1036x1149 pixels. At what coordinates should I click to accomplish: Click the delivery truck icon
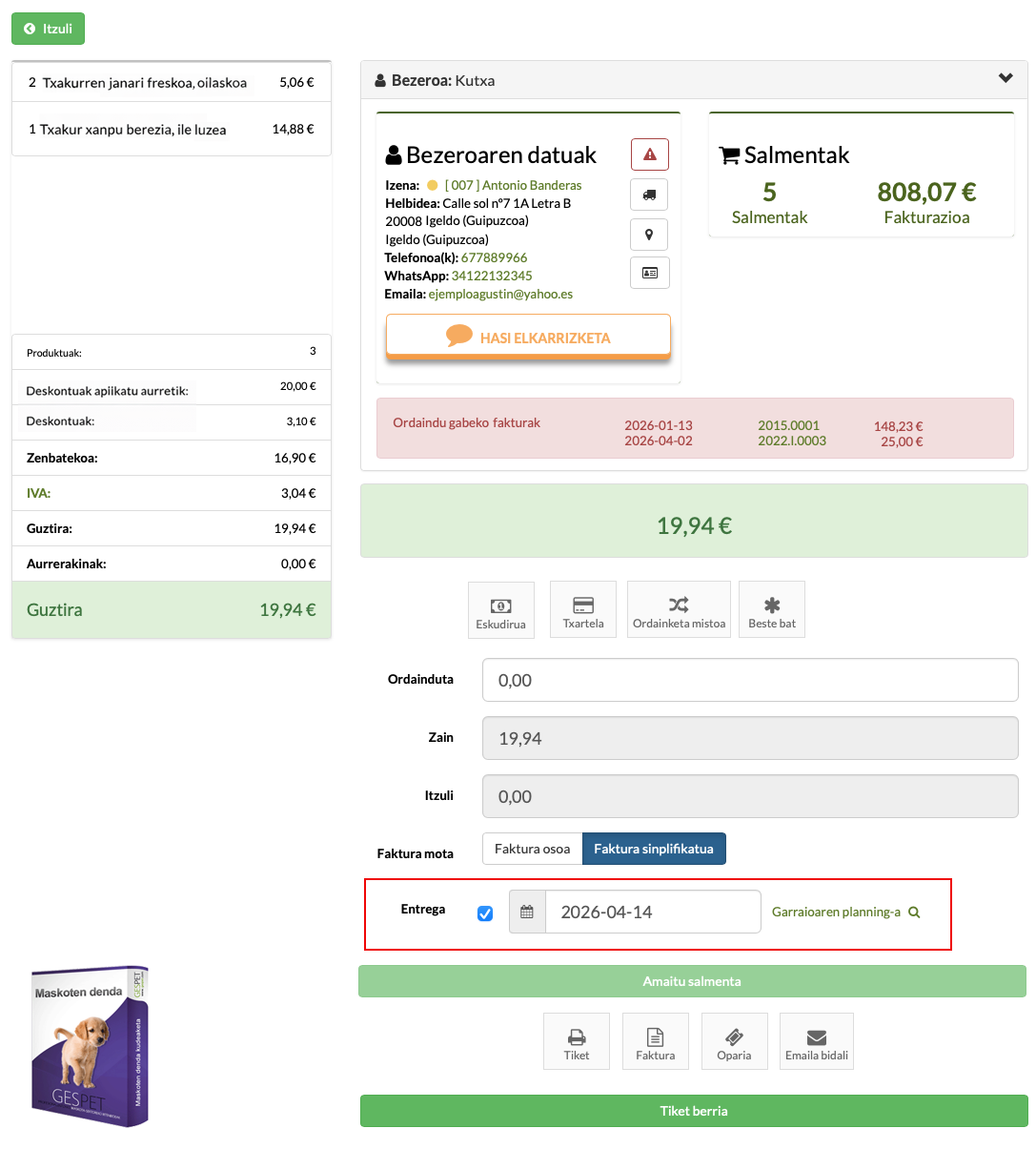click(x=649, y=195)
